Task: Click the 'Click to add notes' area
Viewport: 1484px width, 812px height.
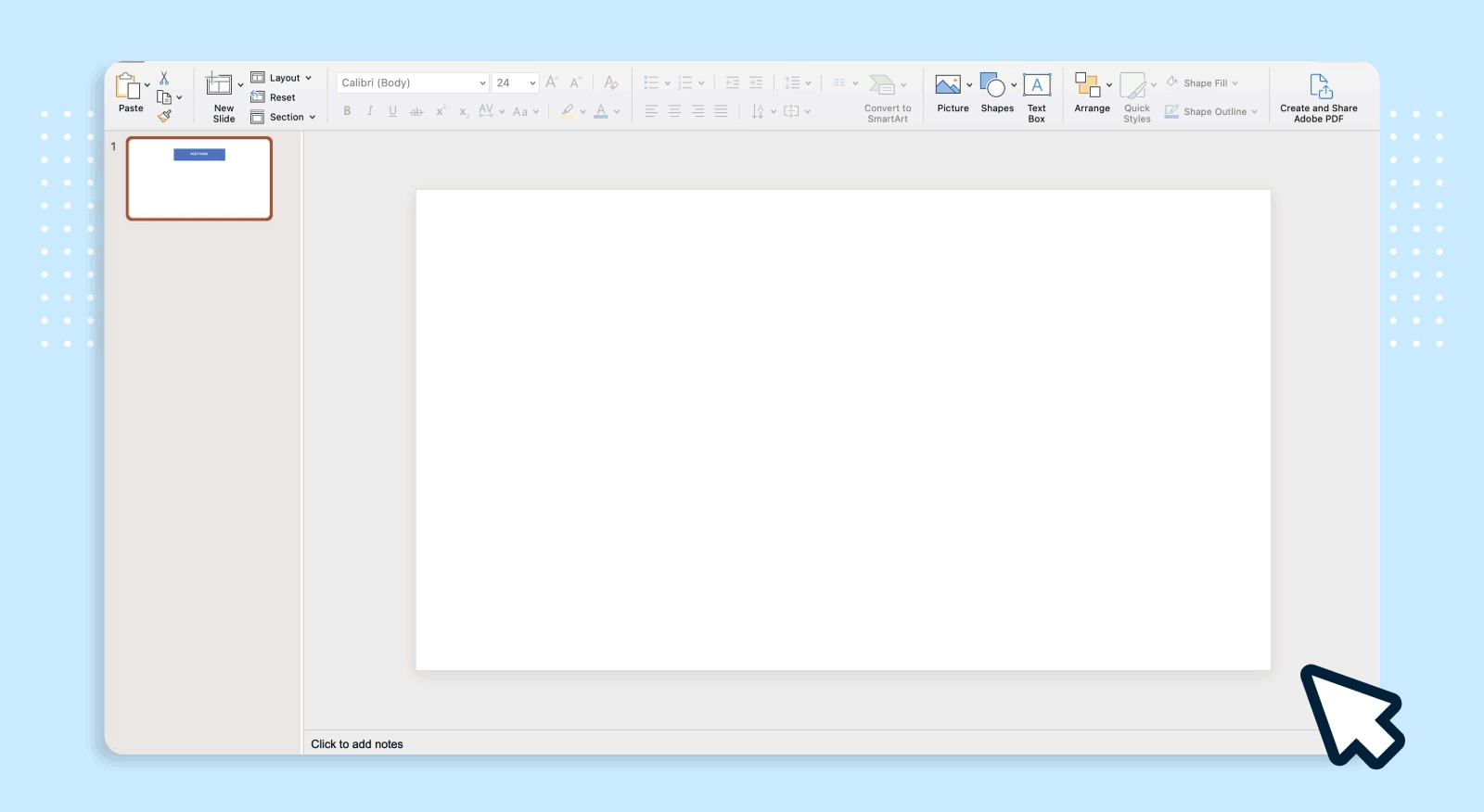Action: (357, 744)
